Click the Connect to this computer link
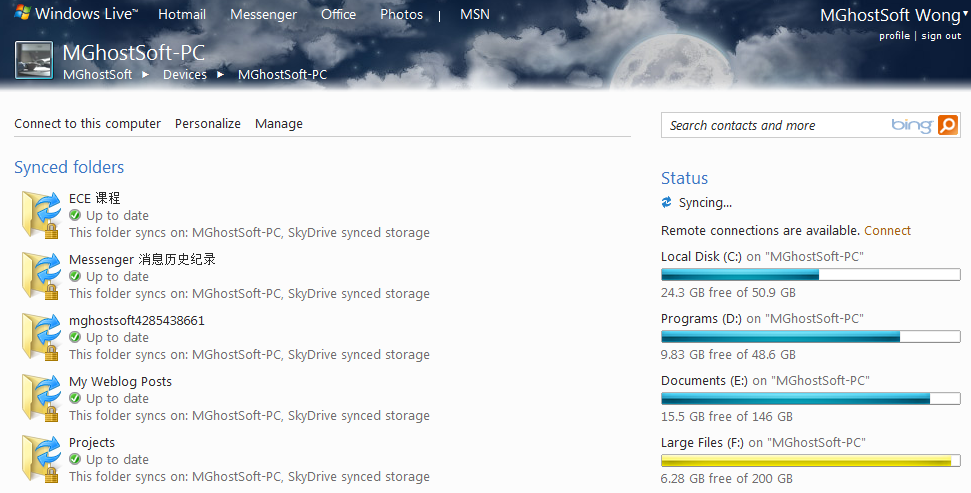Viewport: 971px width, 493px height. 87,124
